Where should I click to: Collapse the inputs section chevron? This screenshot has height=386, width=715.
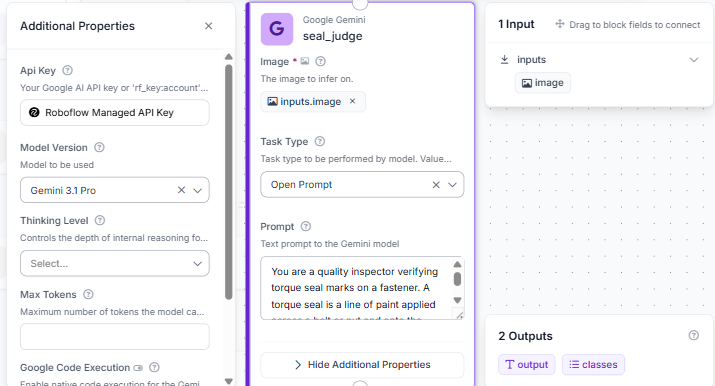point(694,60)
